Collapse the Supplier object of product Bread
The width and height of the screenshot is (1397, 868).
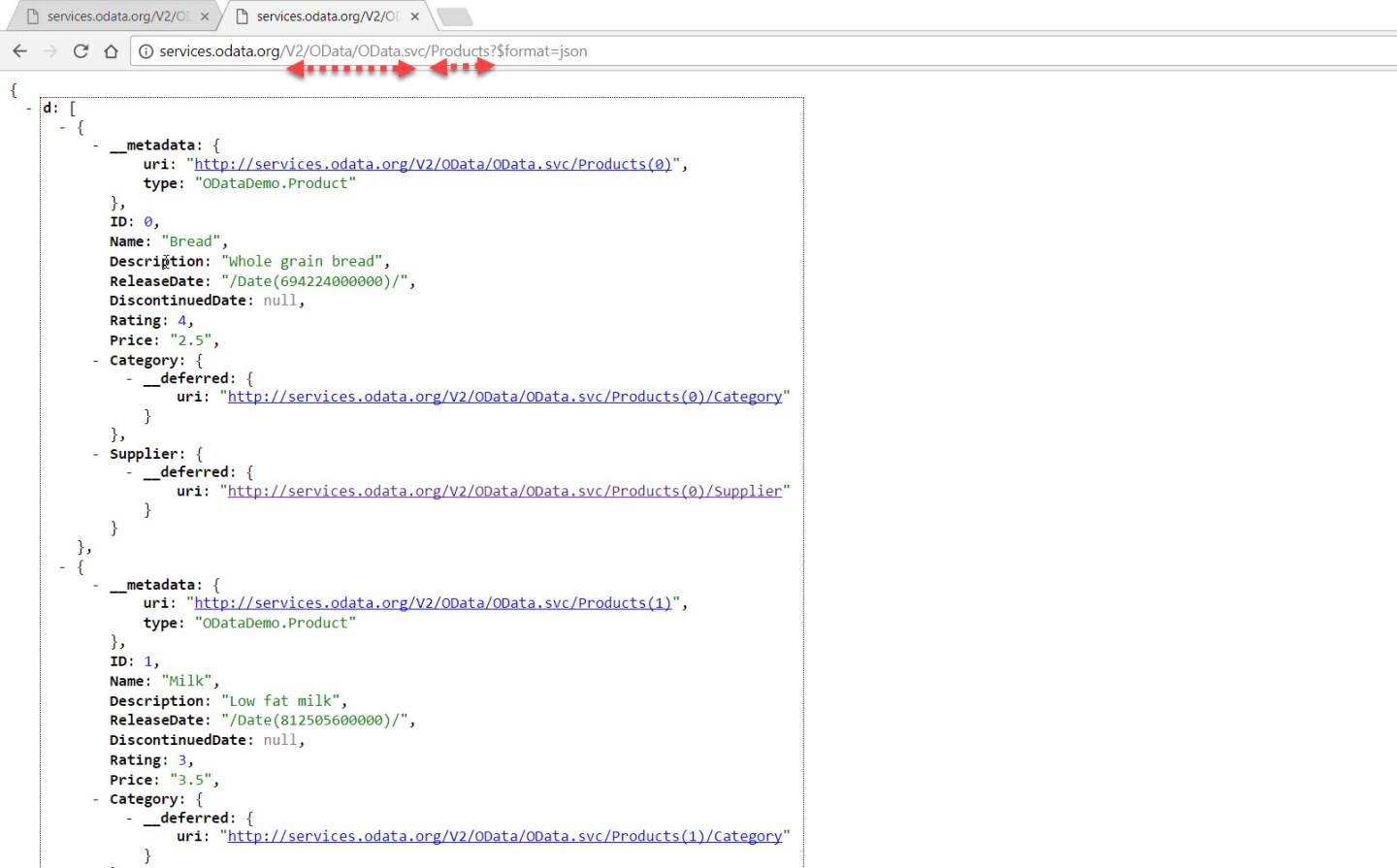(x=94, y=453)
